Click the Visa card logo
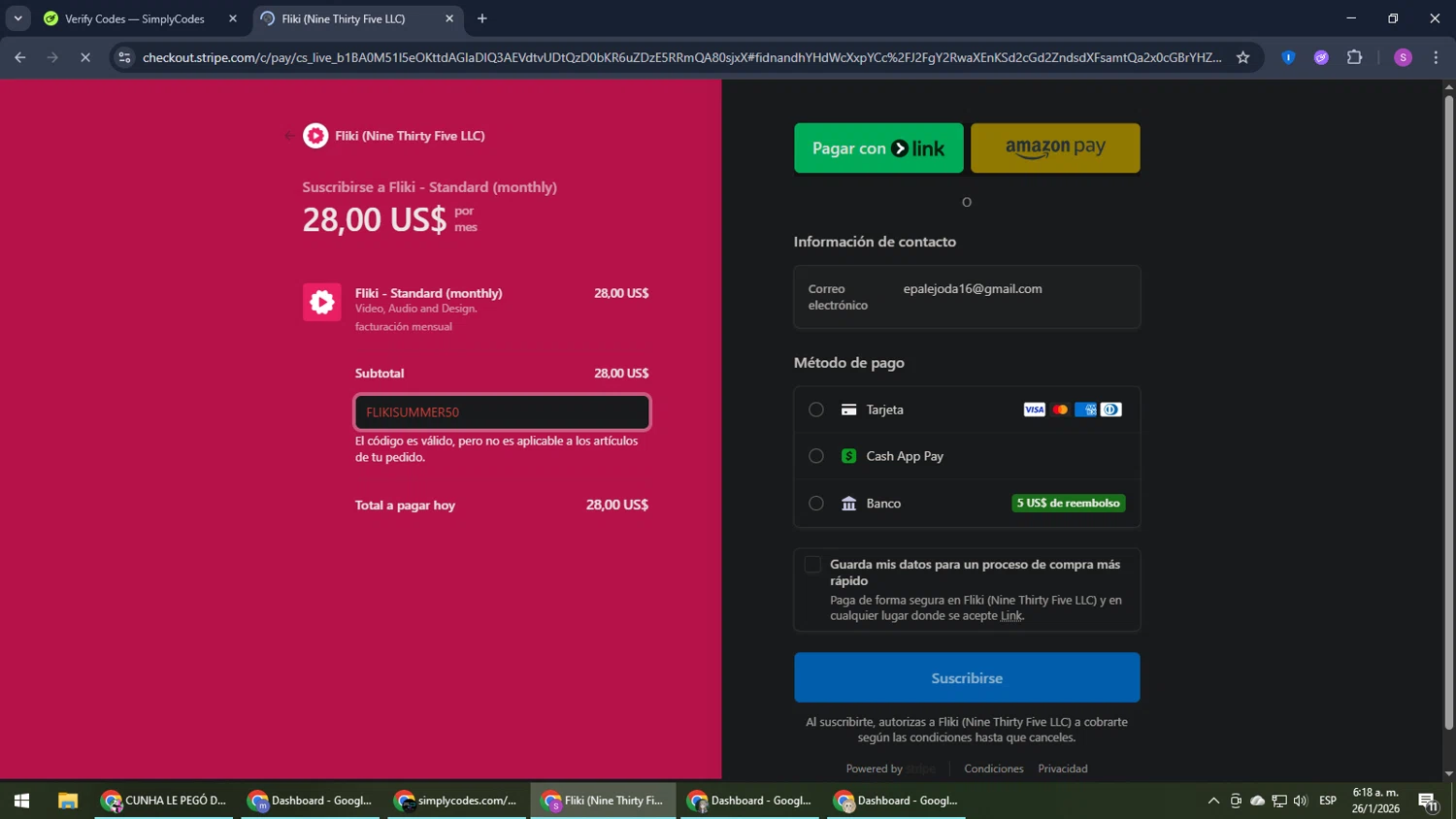This screenshot has width=1456, height=819. point(1034,409)
